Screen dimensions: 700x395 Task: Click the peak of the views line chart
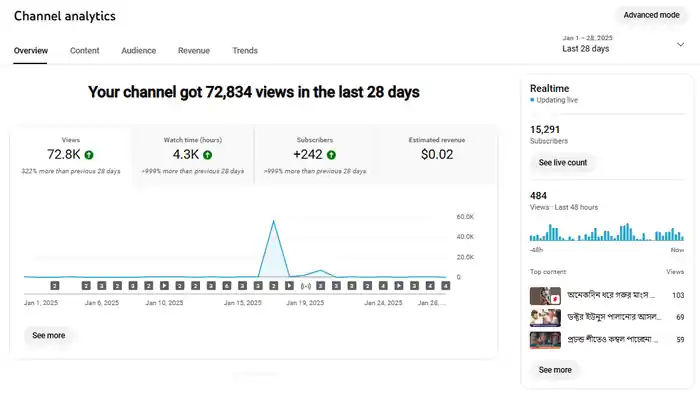coord(274,221)
